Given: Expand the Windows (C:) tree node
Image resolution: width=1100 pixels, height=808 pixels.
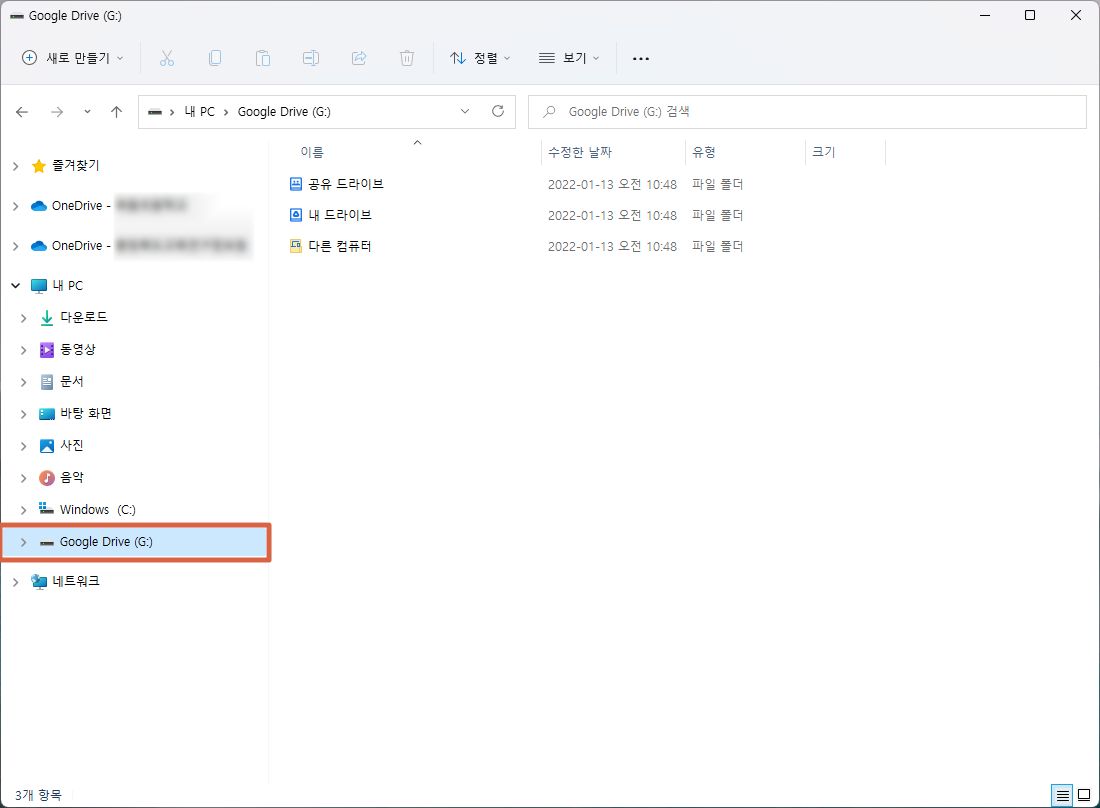Looking at the screenshot, I should [23, 510].
